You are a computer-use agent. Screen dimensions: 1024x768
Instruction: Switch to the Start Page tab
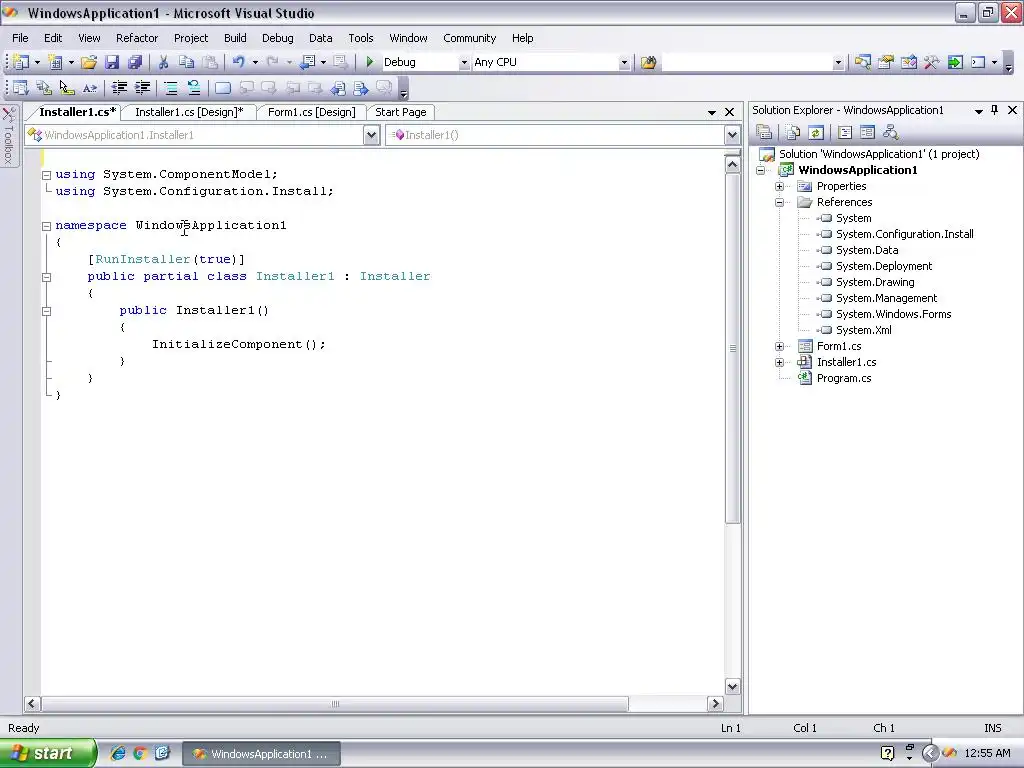point(400,112)
